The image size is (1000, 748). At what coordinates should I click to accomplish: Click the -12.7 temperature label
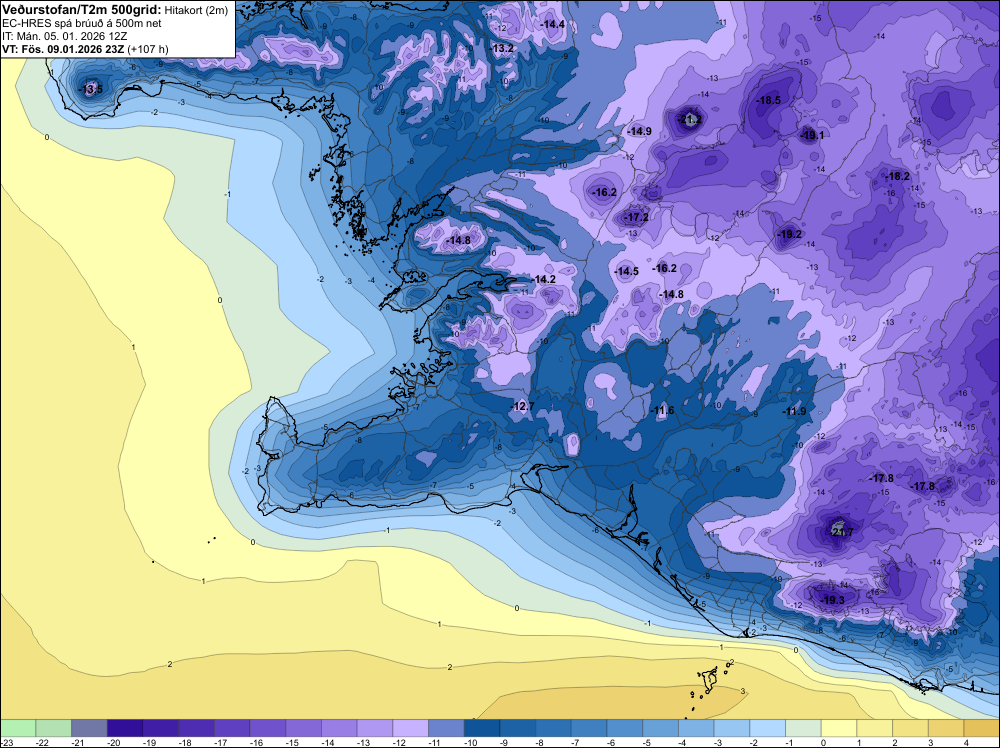[x=522, y=406]
